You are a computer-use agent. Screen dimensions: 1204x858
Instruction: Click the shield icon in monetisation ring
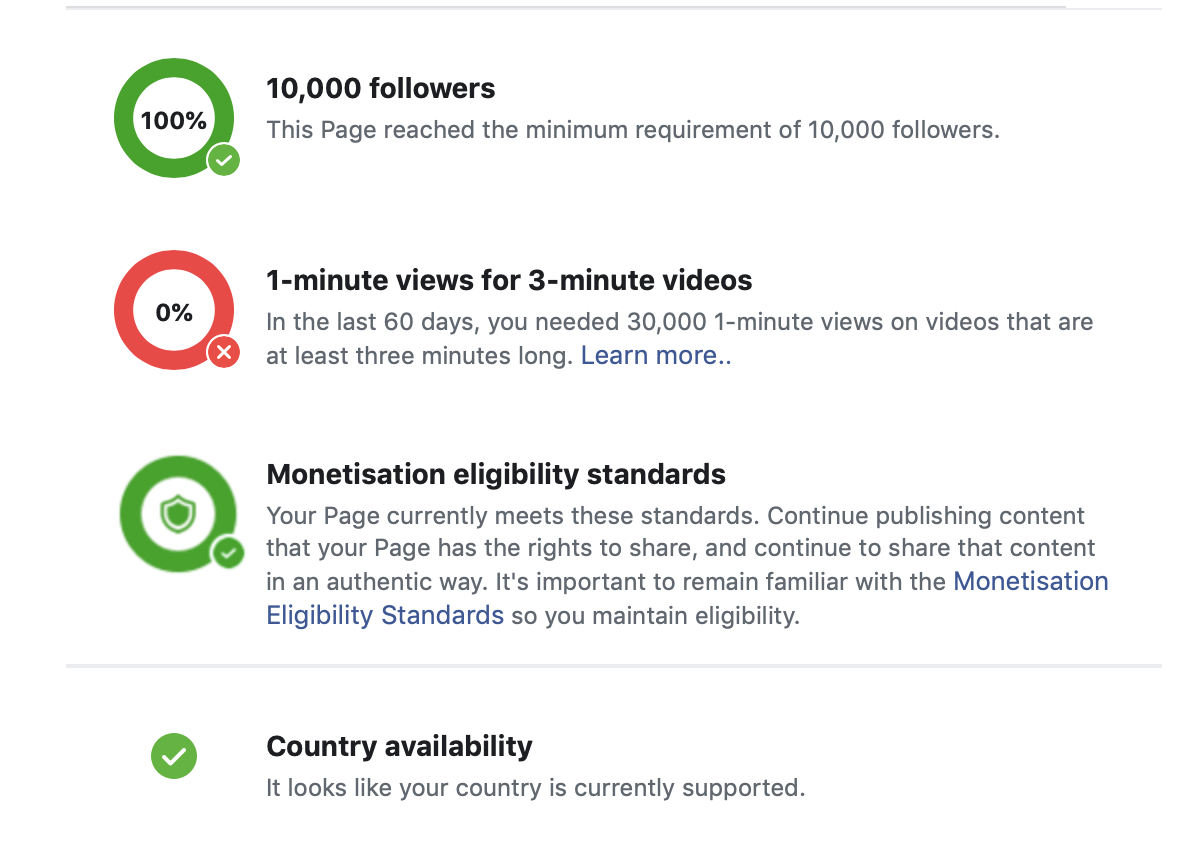178,515
